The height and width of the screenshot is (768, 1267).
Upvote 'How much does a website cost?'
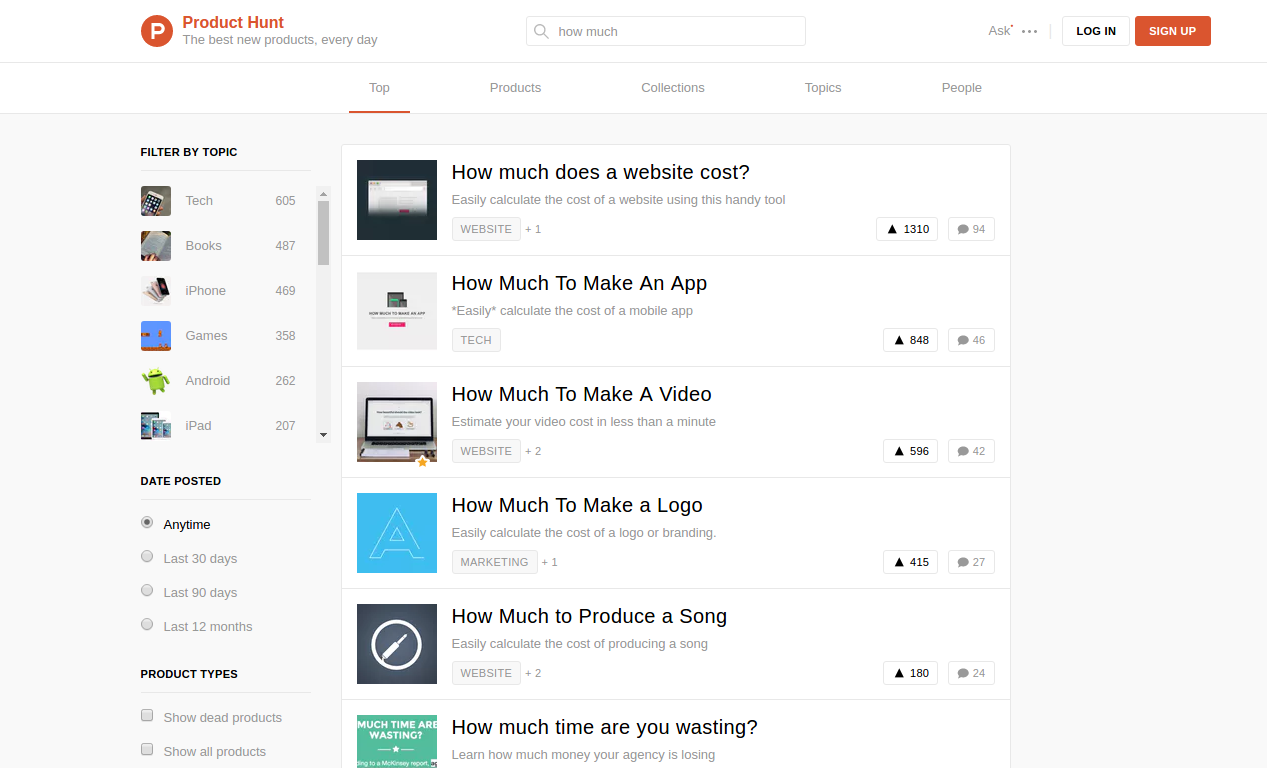pos(907,229)
